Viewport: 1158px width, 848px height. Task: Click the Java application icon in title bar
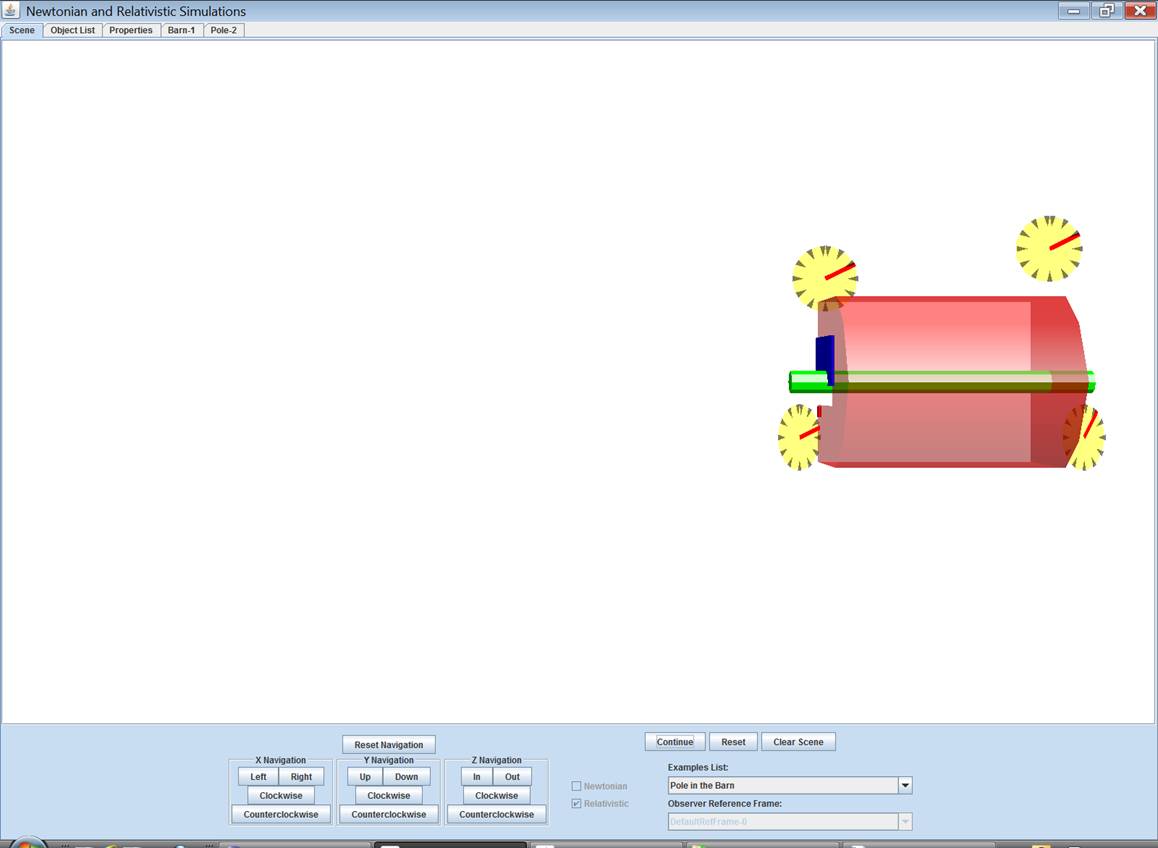12,11
